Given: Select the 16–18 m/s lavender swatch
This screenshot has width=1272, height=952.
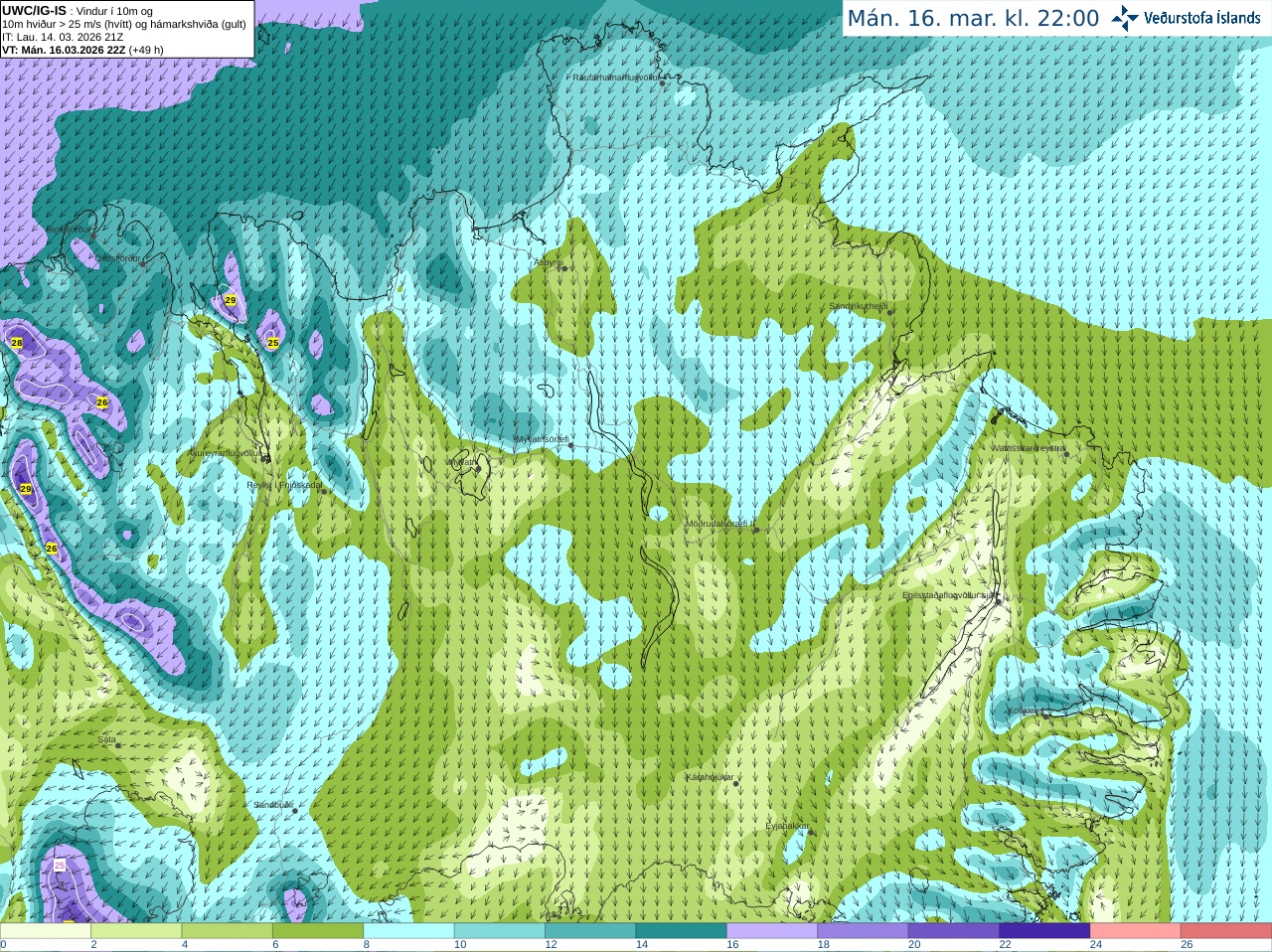Looking at the screenshot, I should click(772, 931).
